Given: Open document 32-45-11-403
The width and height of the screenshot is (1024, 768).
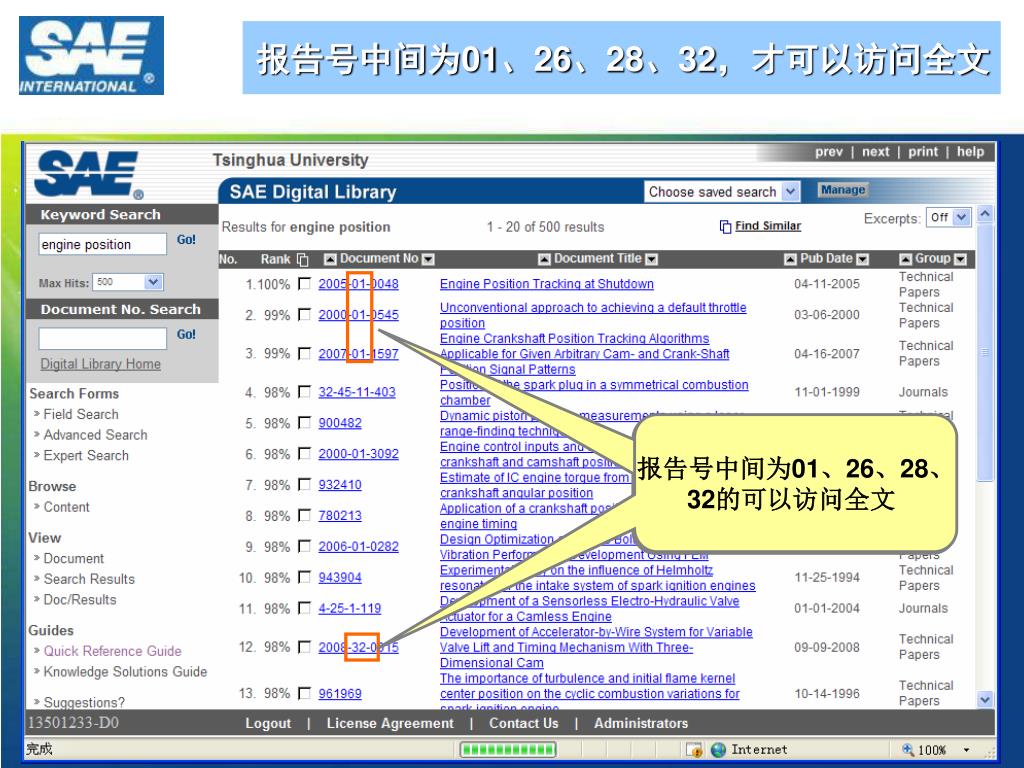Looking at the screenshot, I should click(357, 392).
